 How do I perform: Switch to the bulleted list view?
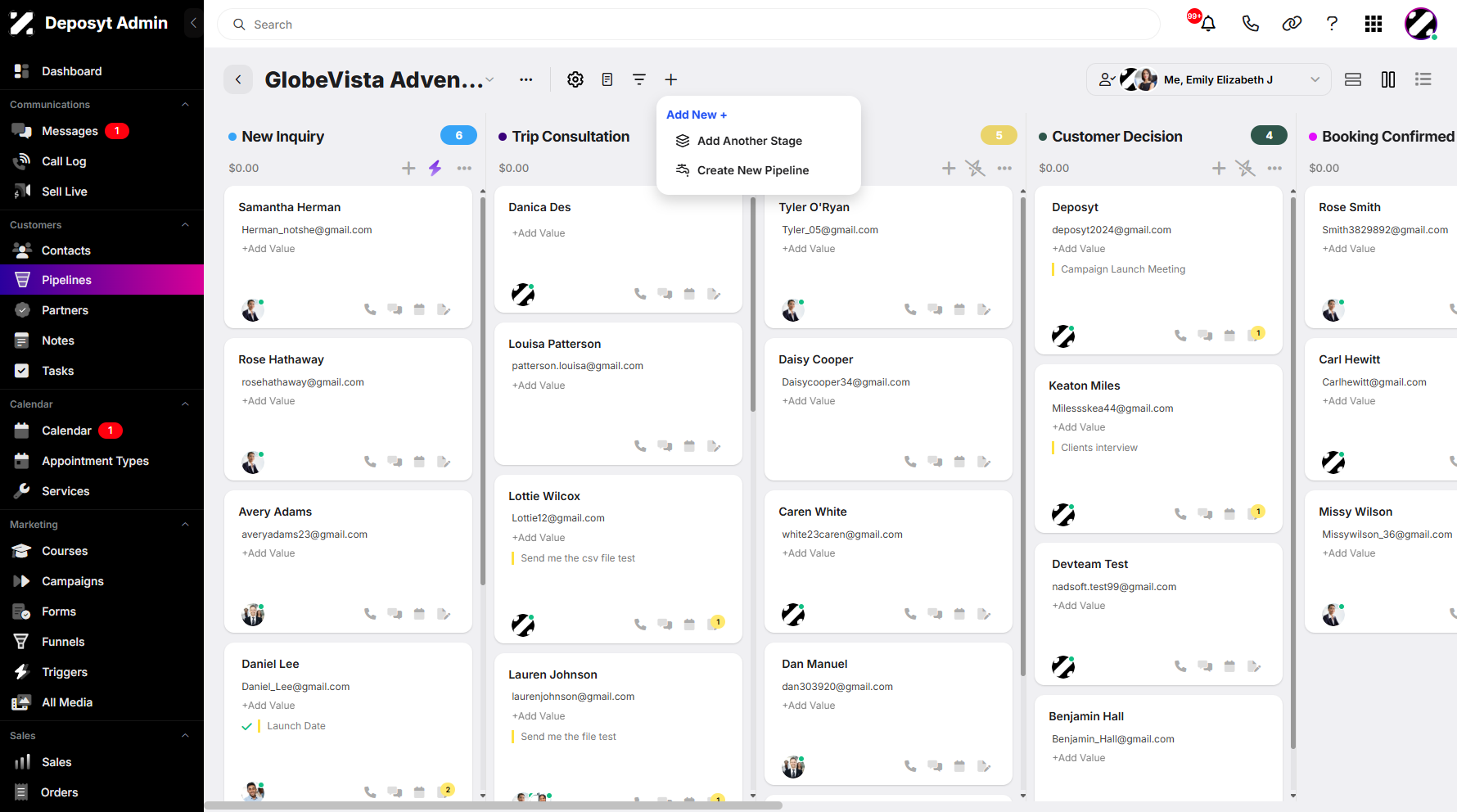tap(1423, 79)
